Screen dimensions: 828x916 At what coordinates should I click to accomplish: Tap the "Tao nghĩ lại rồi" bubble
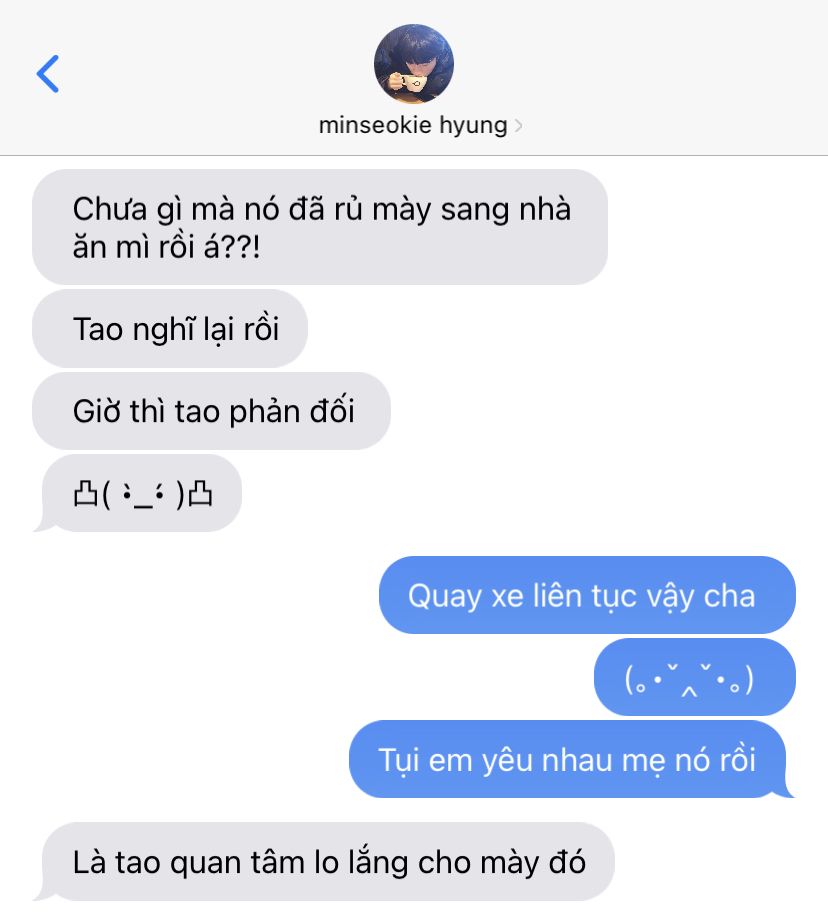pos(170,328)
